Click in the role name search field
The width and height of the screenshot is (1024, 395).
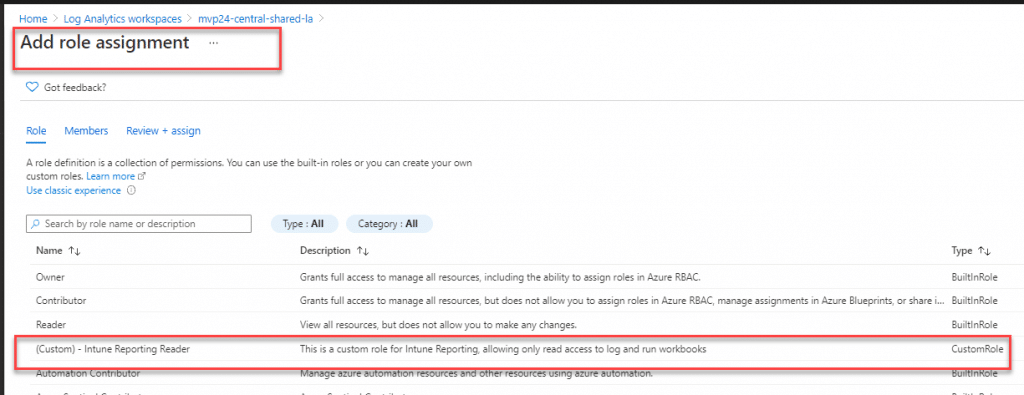tap(138, 224)
